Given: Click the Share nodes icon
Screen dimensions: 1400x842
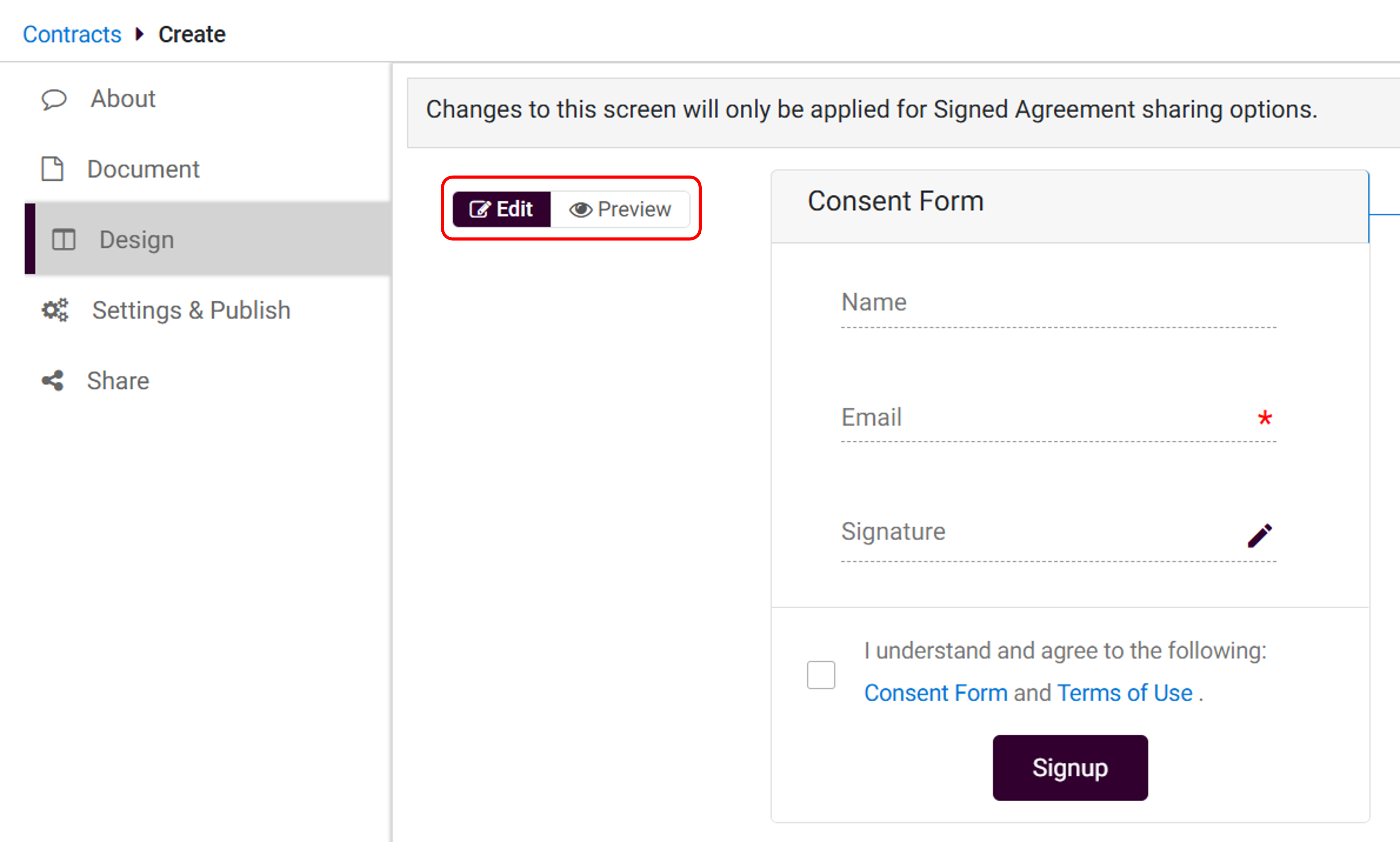Looking at the screenshot, I should coord(53,381).
